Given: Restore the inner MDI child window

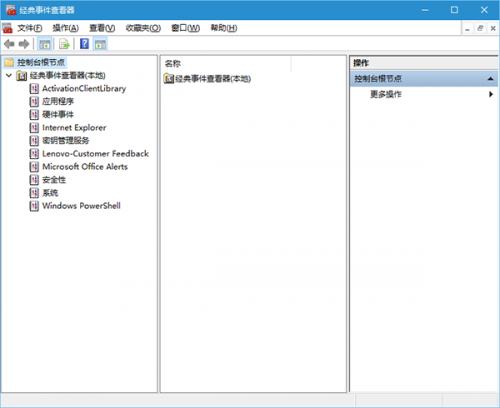Looking at the screenshot, I should click(480, 28).
